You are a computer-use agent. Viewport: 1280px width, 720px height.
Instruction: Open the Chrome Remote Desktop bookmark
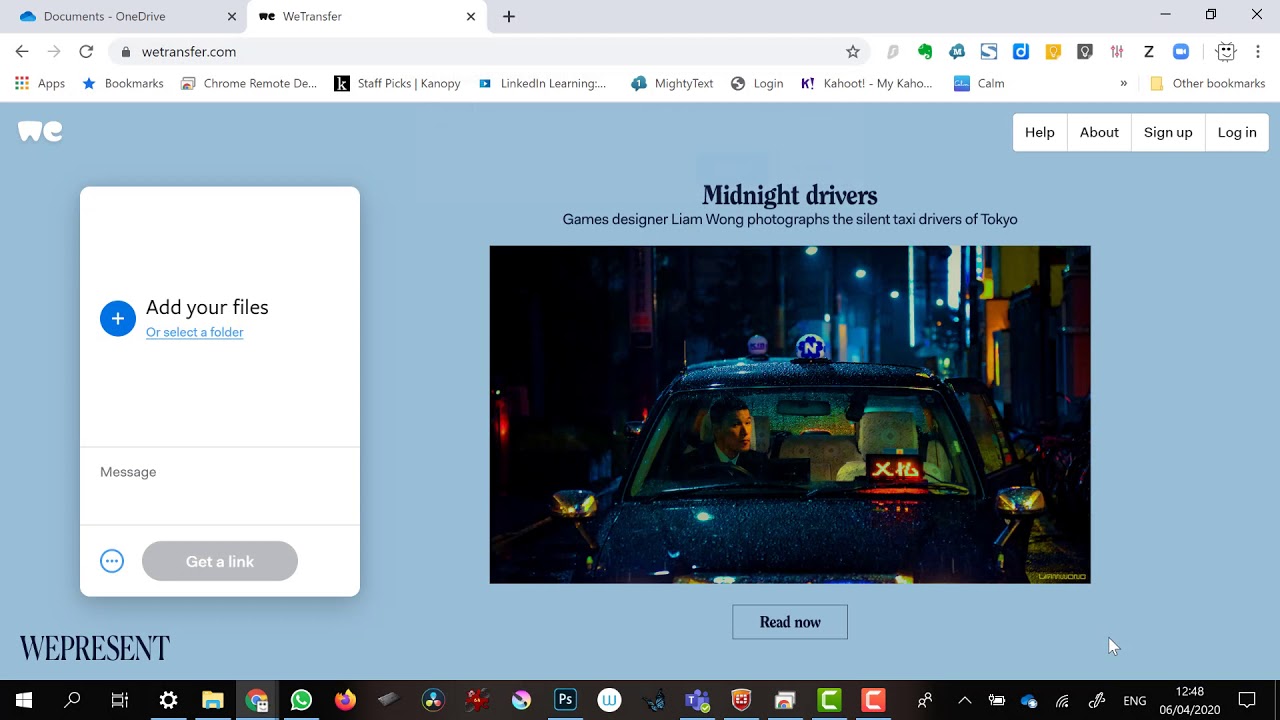[x=249, y=84]
